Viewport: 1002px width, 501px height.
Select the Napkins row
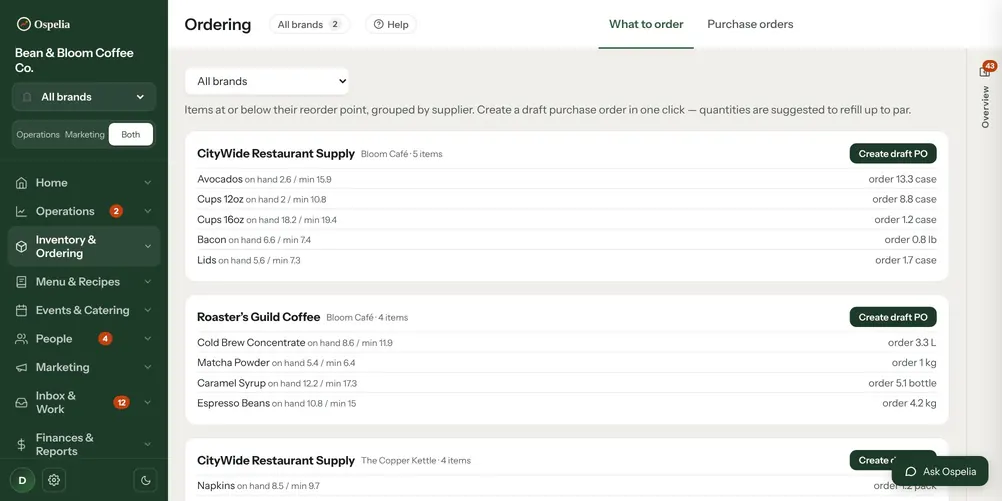point(567,486)
